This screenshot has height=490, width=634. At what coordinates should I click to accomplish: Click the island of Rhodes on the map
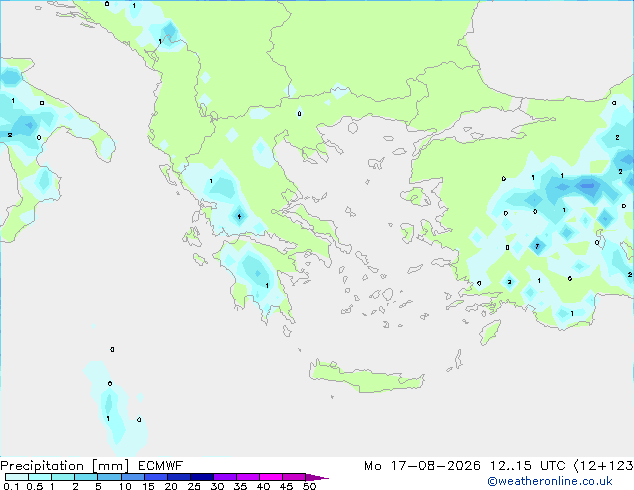click(490, 332)
